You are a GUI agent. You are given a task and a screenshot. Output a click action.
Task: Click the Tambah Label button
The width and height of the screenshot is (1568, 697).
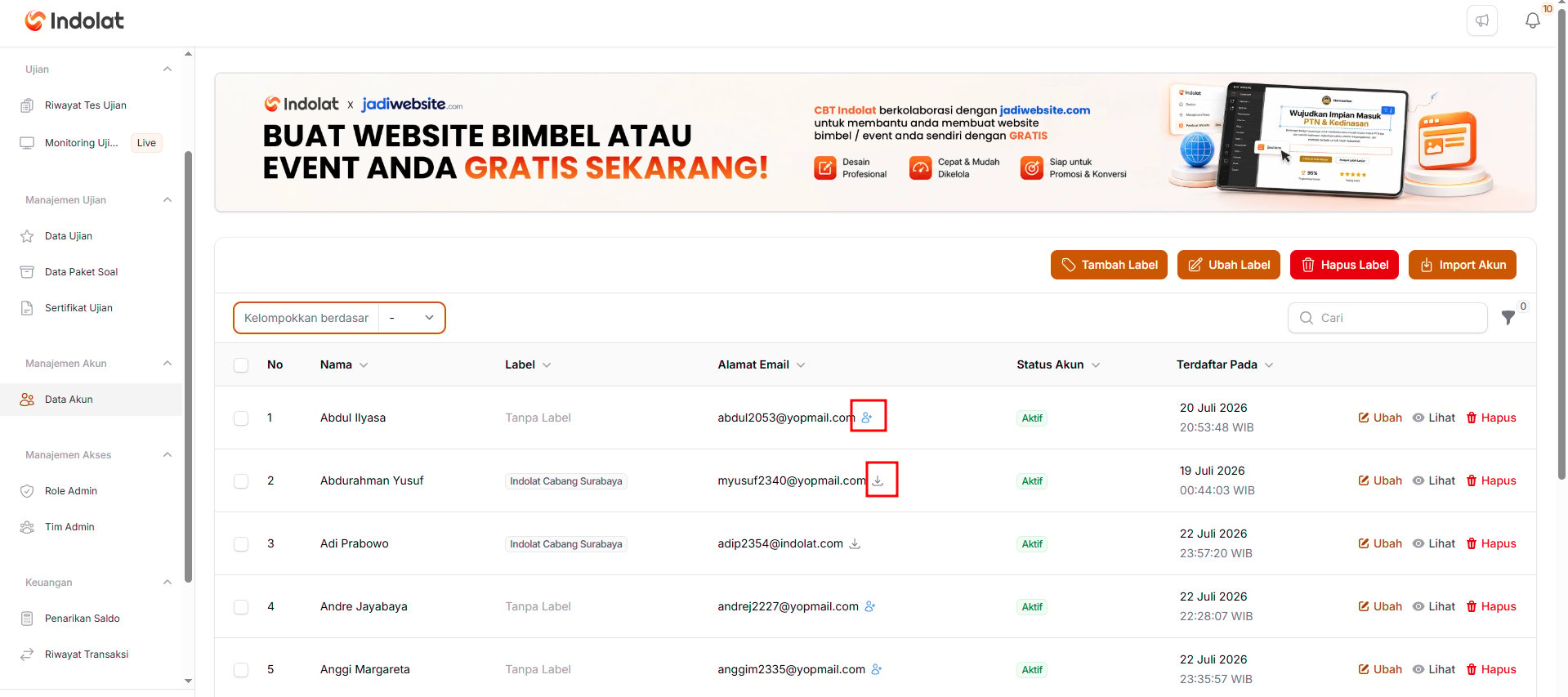coord(1109,265)
